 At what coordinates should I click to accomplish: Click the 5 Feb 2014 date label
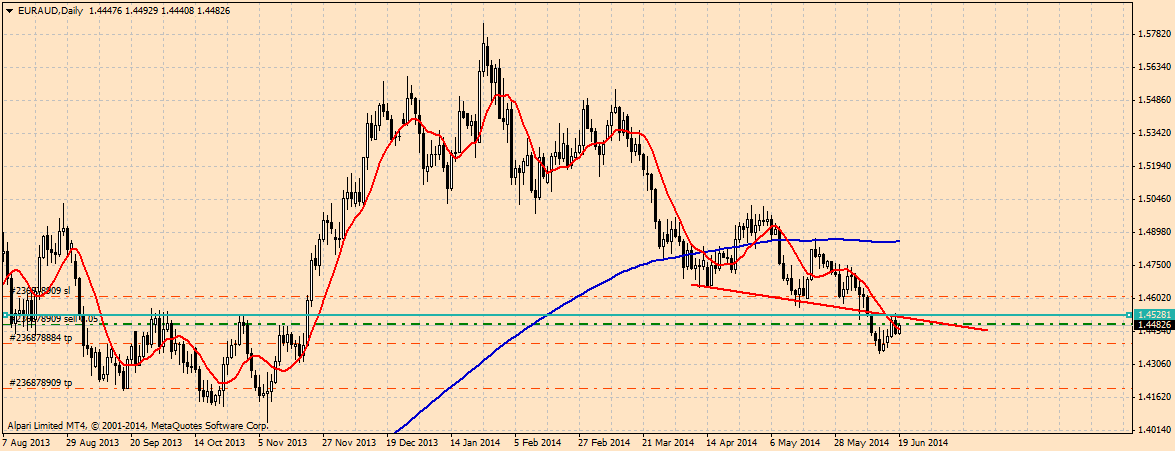click(537, 443)
